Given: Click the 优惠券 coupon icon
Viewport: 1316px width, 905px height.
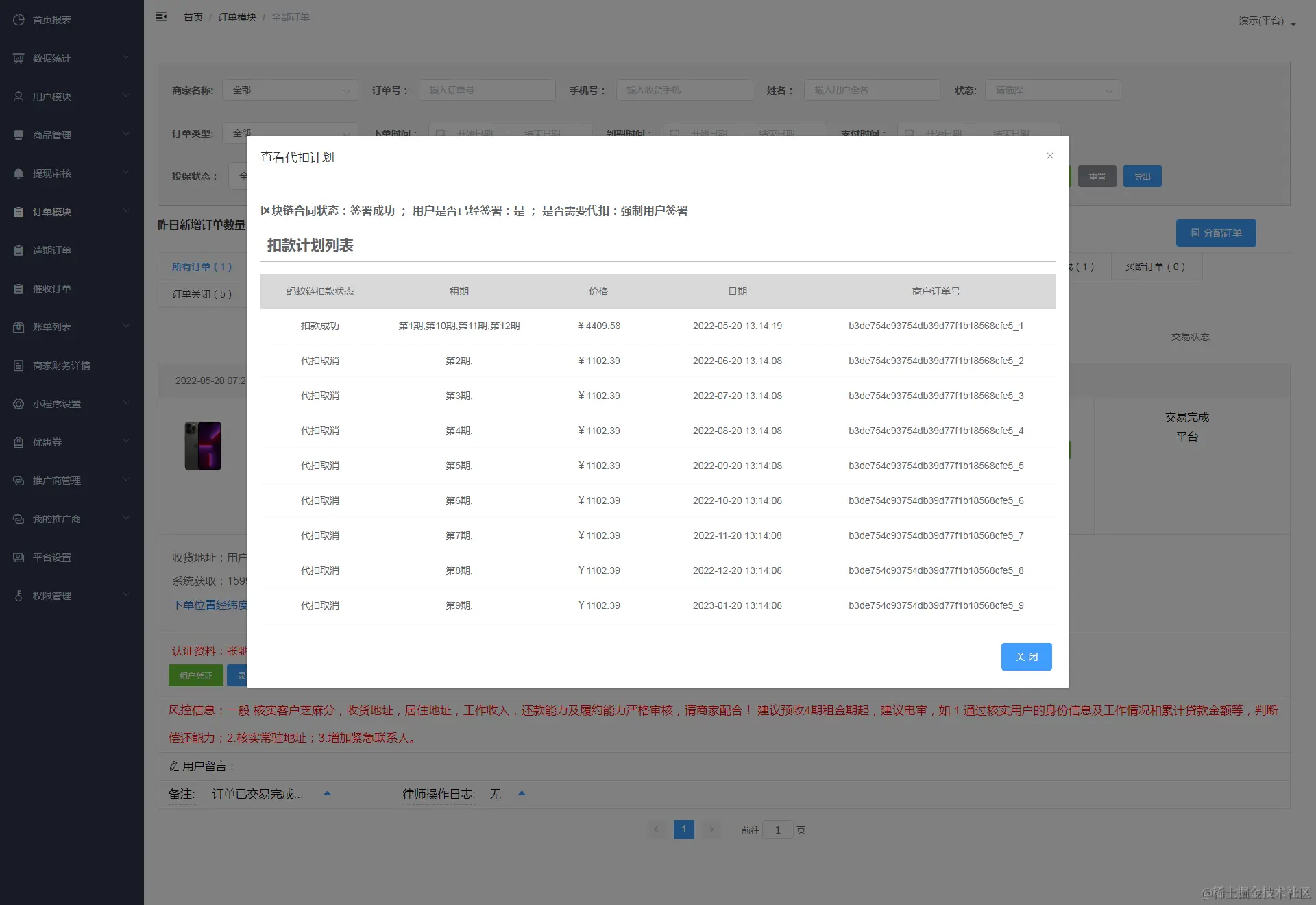Looking at the screenshot, I should [x=19, y=442].
